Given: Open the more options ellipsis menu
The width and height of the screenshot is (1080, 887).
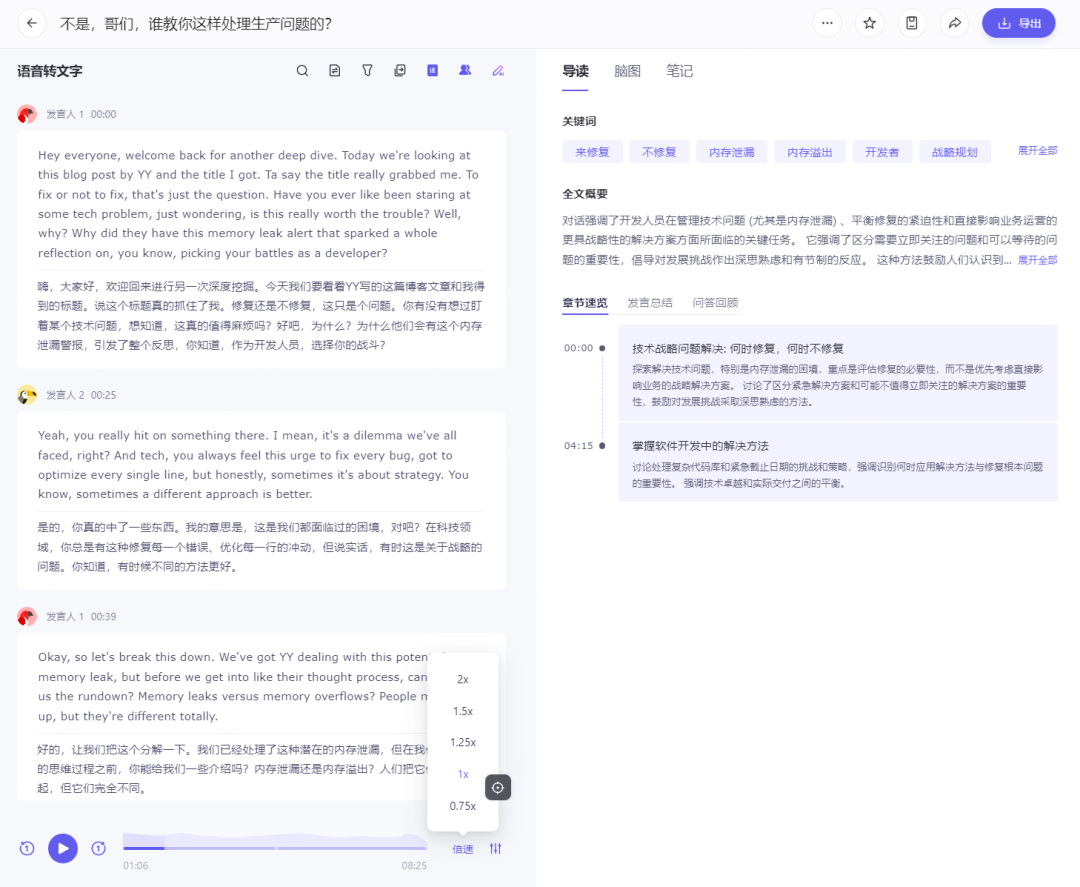Looking at the screenshot, I should [x=827, y=23].
